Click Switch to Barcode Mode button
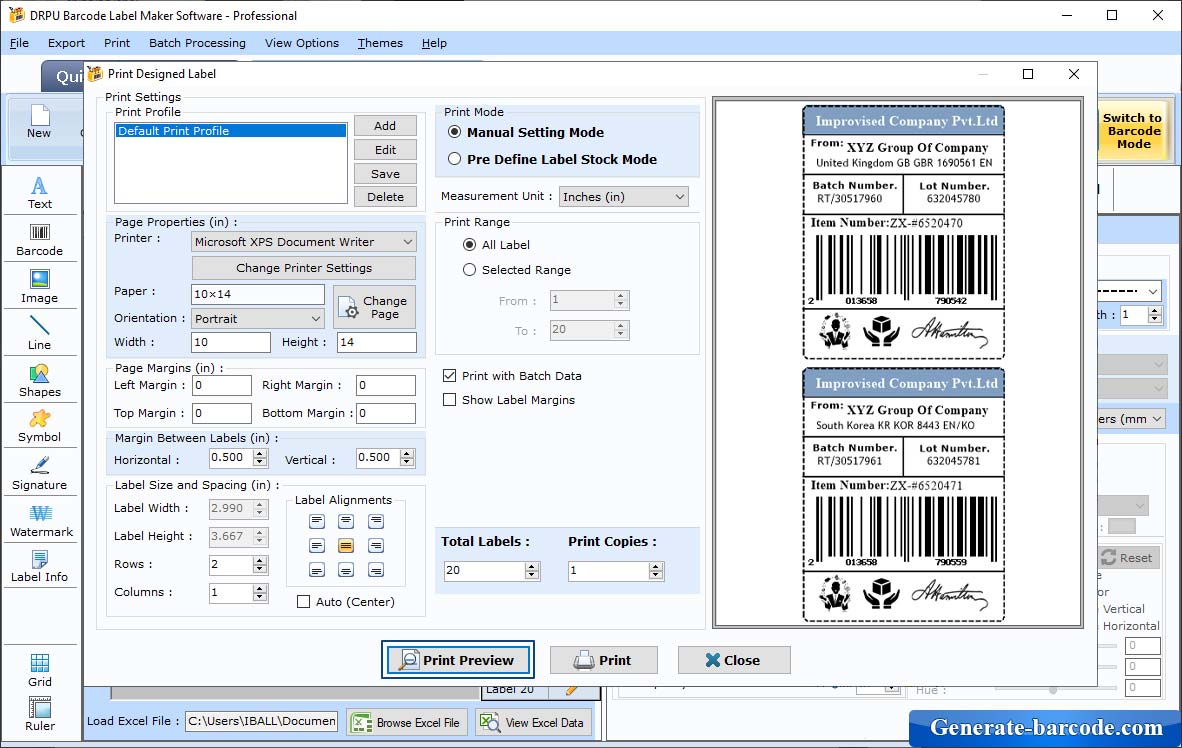The image size is (1182, 748). tap(1132, 131)
